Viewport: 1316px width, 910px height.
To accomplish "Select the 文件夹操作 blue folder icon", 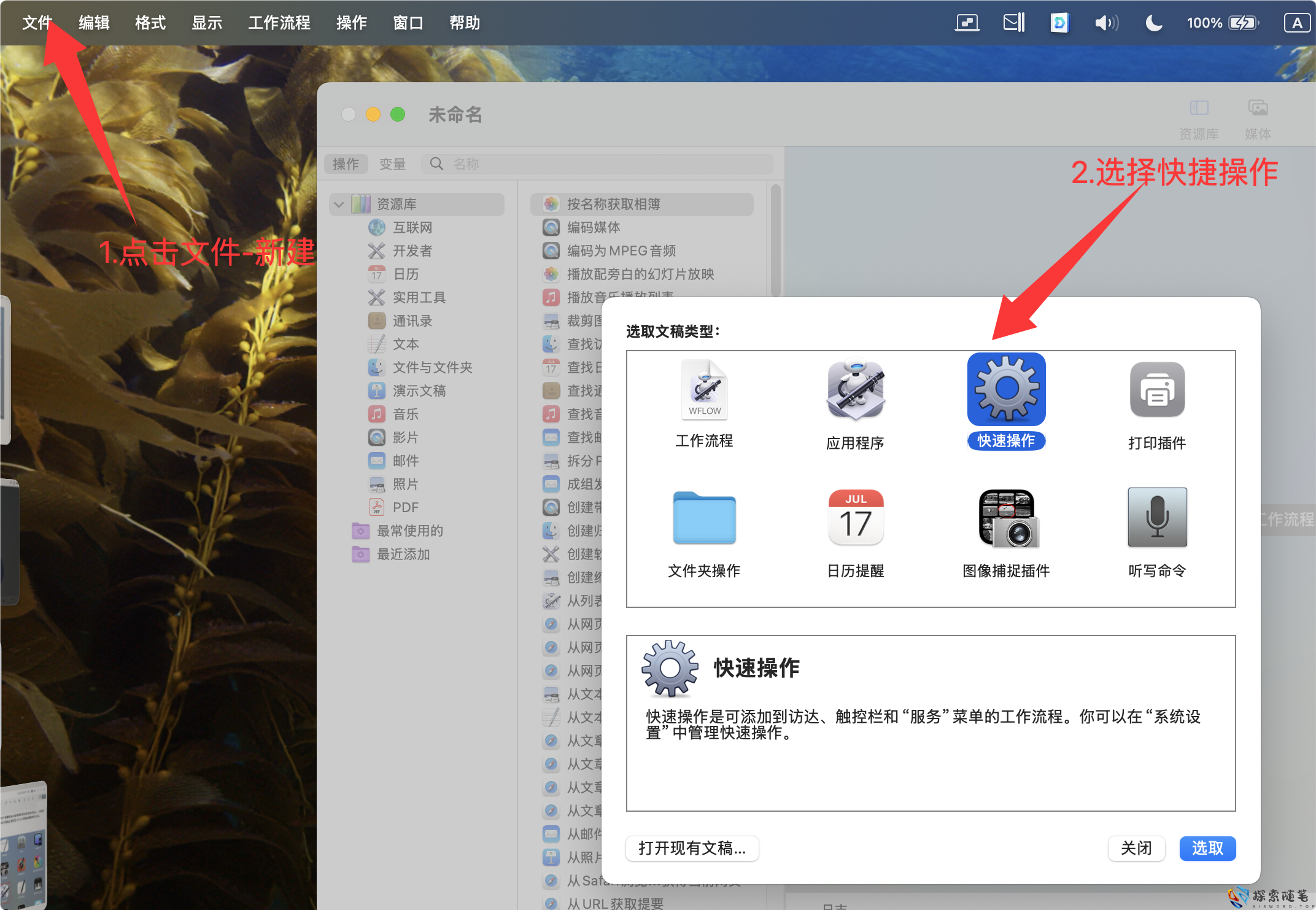I will pyautogui.click(x=703, y=519).
